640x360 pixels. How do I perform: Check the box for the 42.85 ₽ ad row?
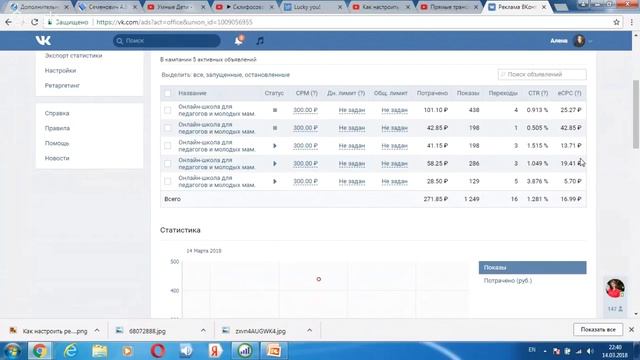click(x=167, y=128)
